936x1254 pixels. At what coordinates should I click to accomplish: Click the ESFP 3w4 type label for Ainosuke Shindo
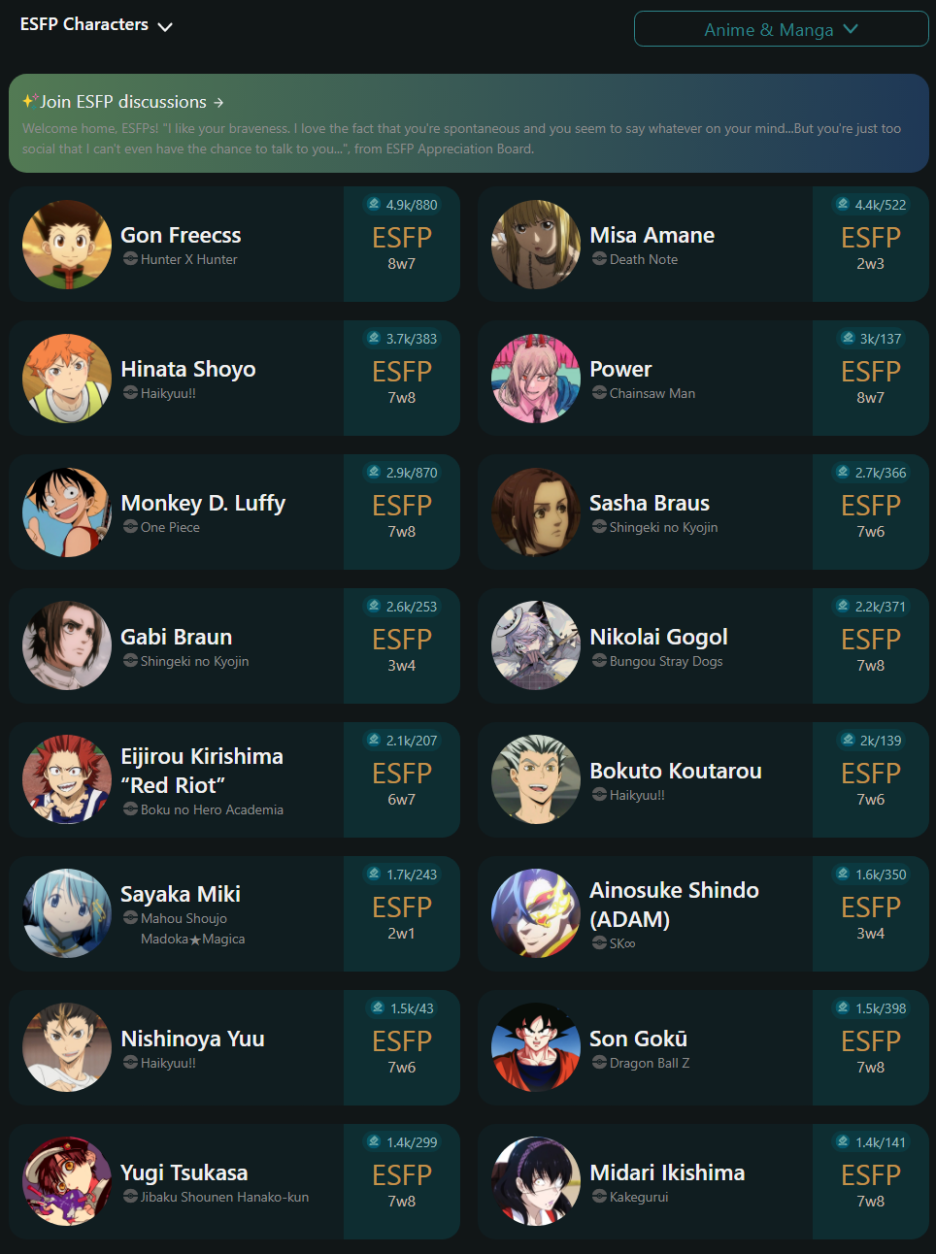click(871, 914)
